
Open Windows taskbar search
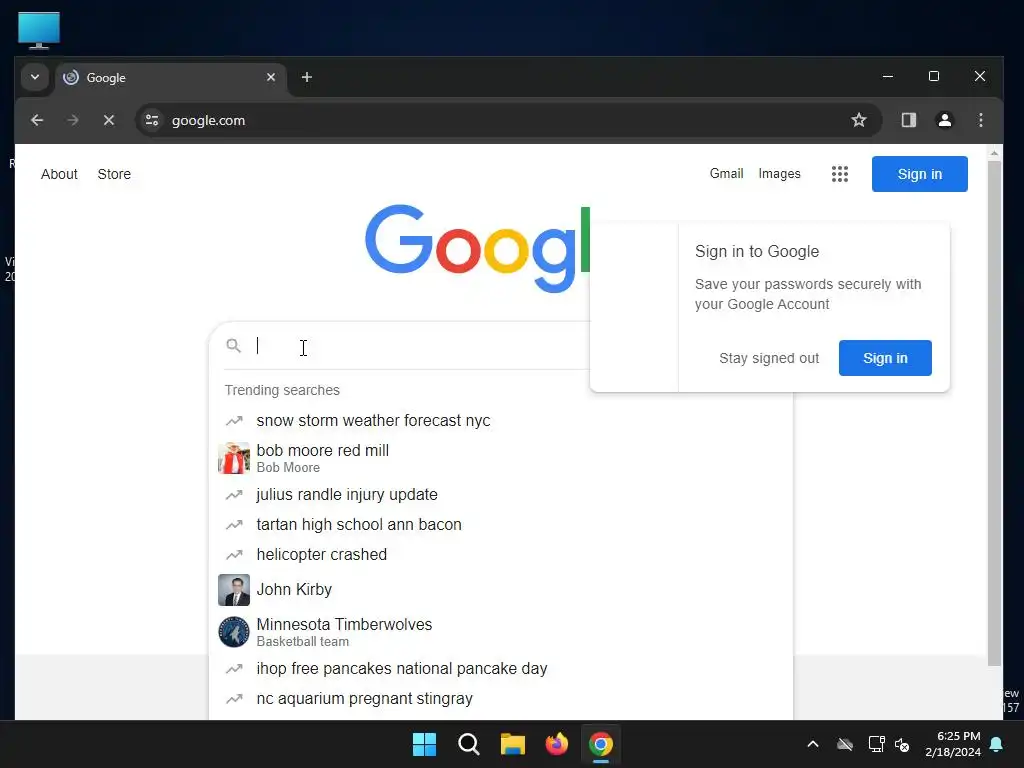pos(469,744)
